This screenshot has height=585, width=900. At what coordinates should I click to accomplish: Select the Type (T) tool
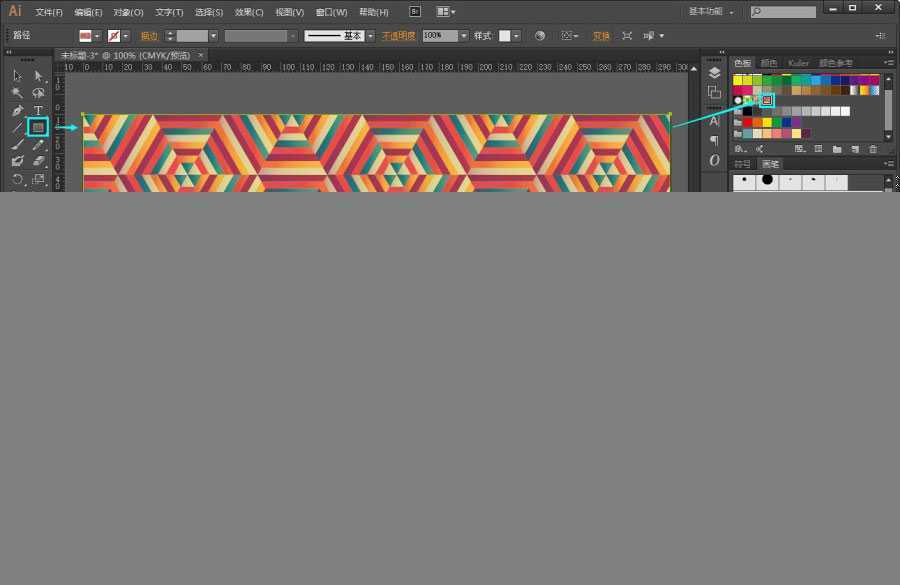click(38, 110)
